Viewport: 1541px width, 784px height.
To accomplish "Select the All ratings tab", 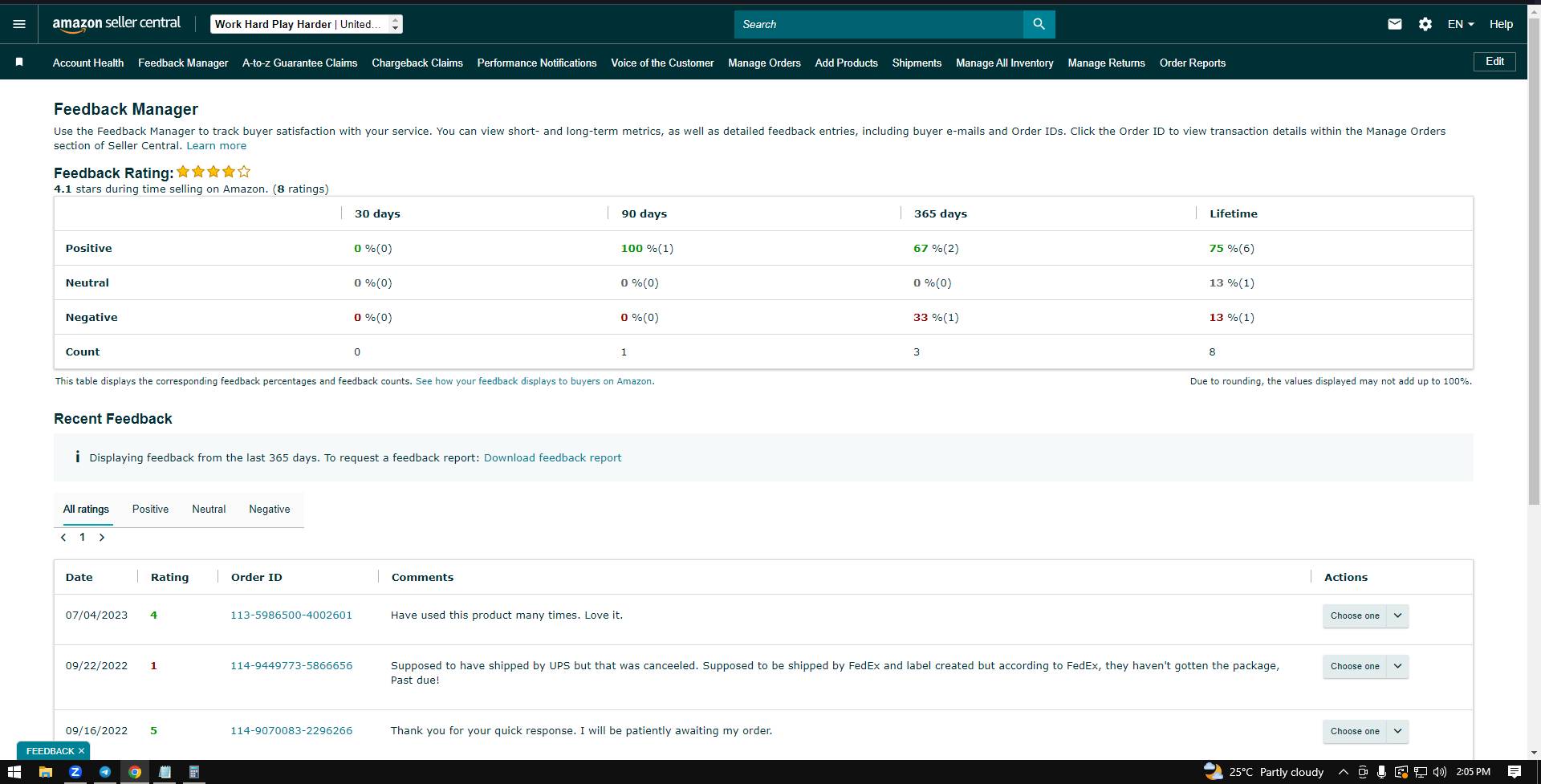I will coord(86,509).
